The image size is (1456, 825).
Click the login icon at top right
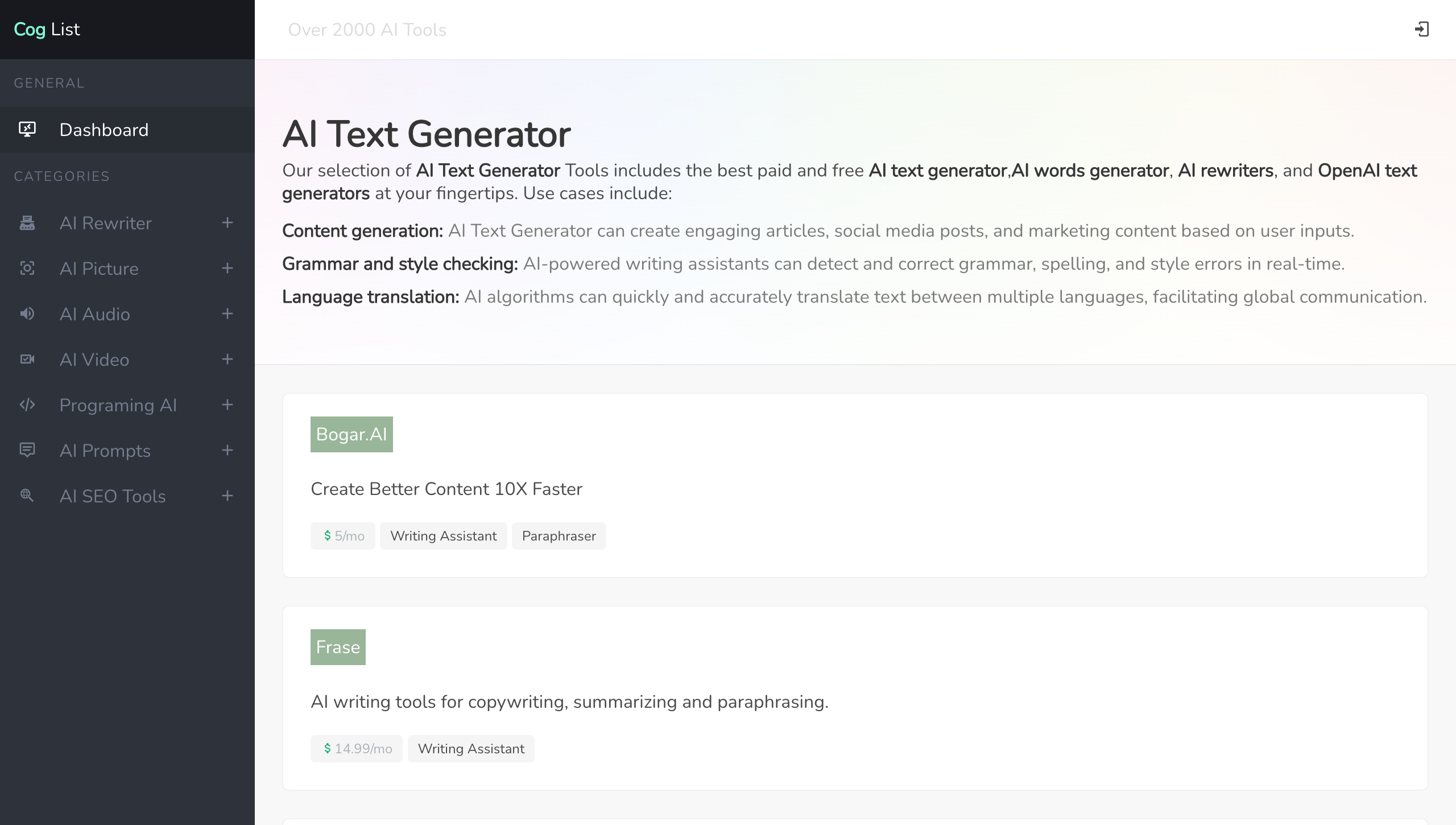1421,29
